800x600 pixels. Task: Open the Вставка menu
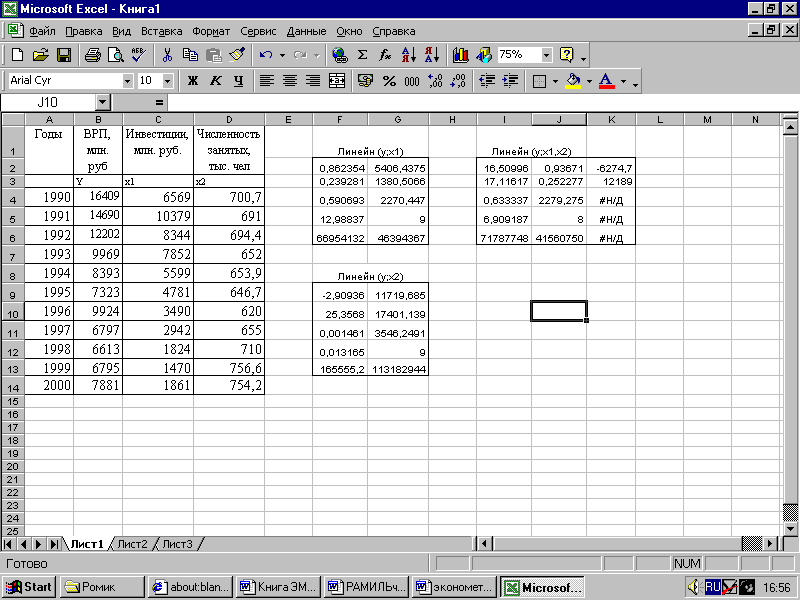[x=161, y=31]
